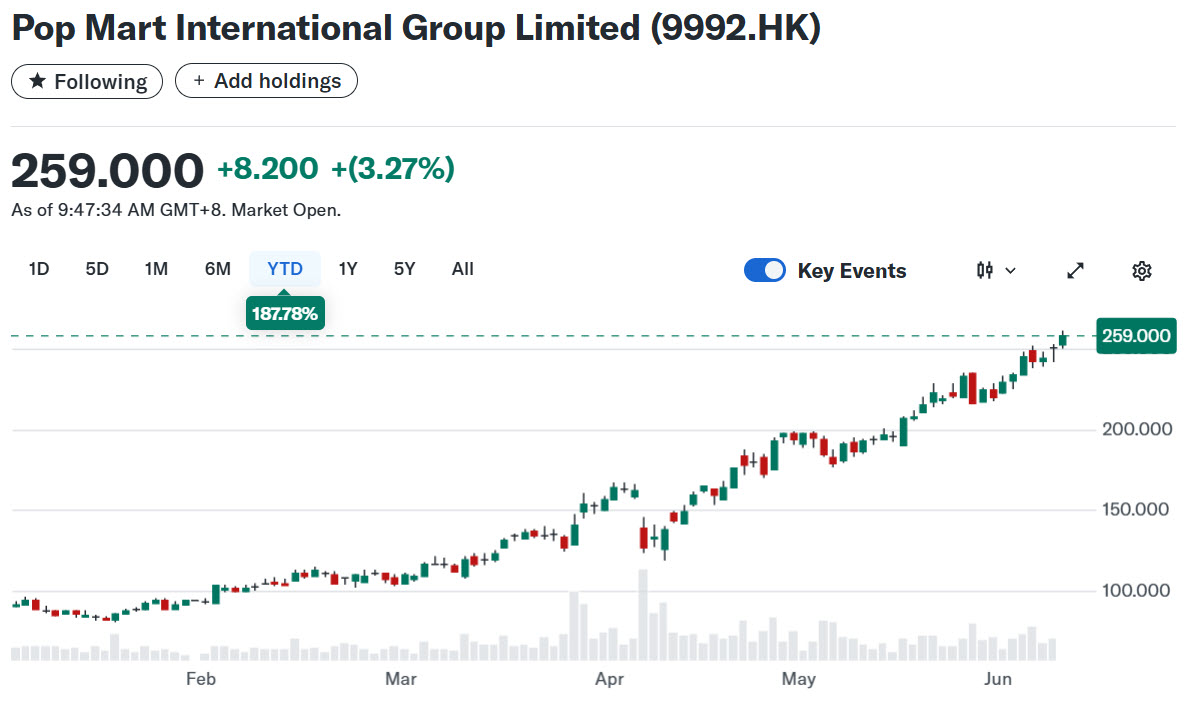Open the candlestick chart type dropdown

tap(995, 270)
